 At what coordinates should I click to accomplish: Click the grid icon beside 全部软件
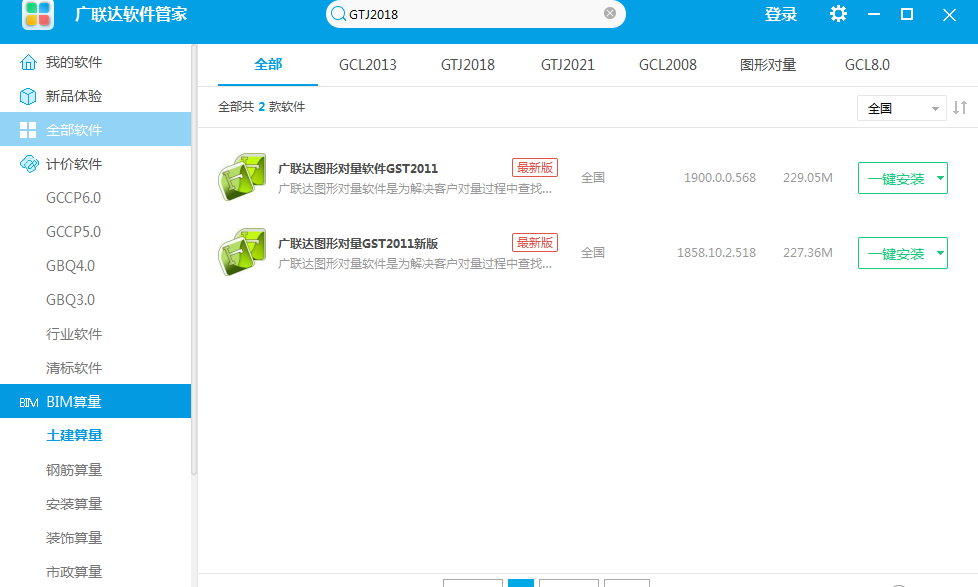28,130
